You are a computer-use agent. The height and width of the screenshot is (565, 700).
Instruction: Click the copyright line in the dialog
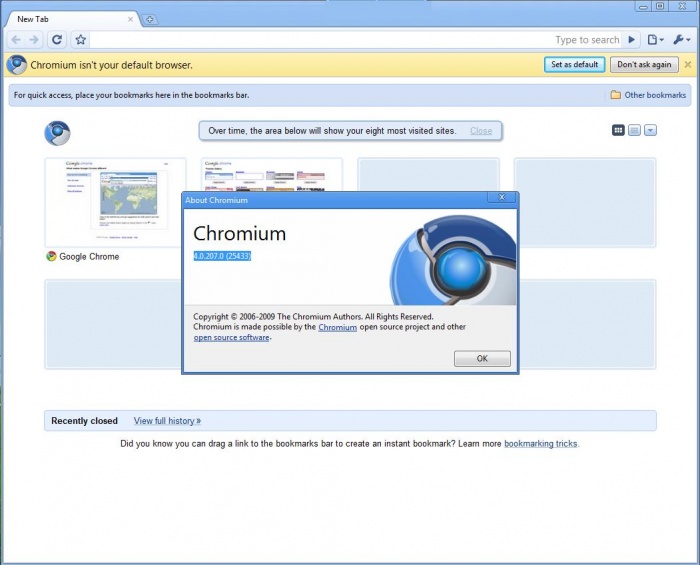(313, 316)
